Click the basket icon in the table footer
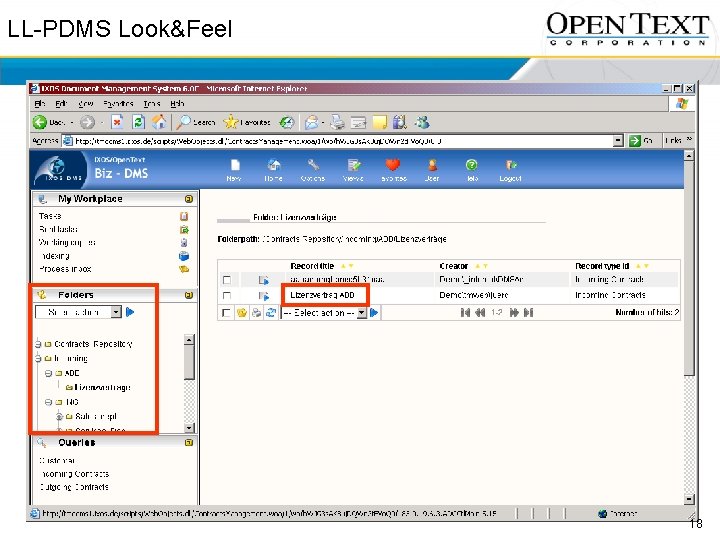The image size is (720, 540). 242,313
